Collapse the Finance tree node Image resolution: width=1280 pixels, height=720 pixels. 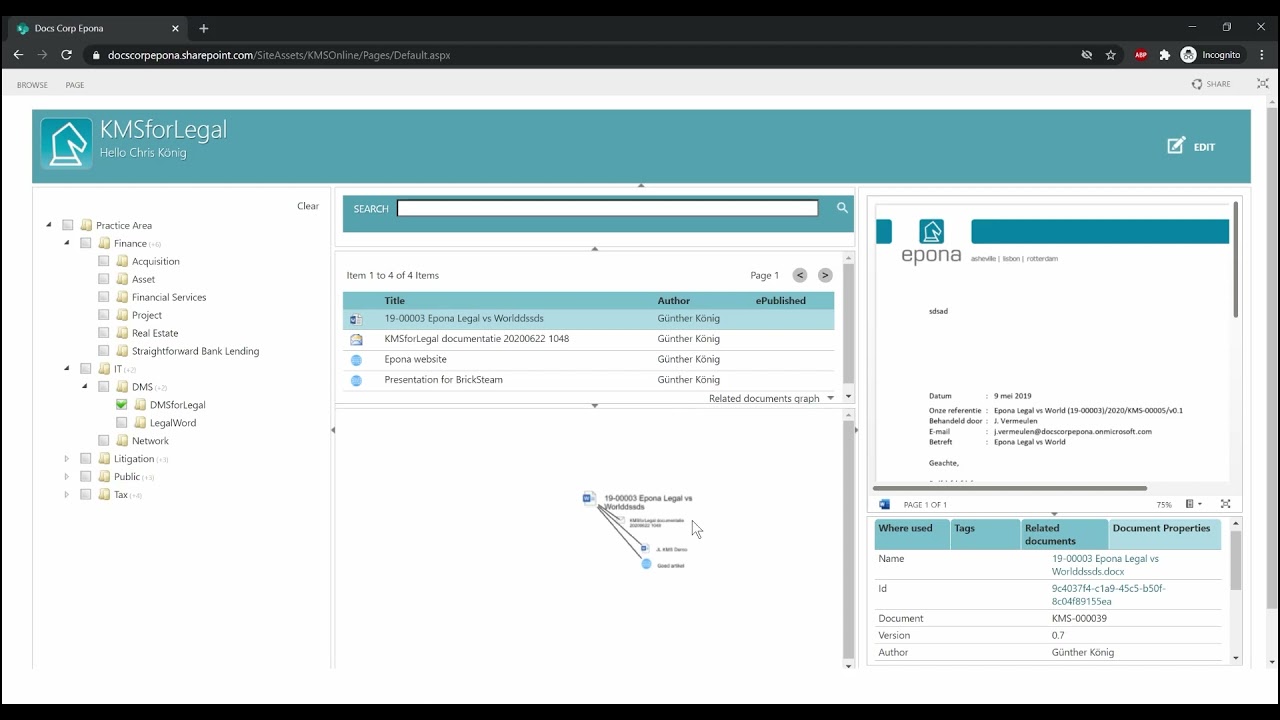(x=67, y=243)
